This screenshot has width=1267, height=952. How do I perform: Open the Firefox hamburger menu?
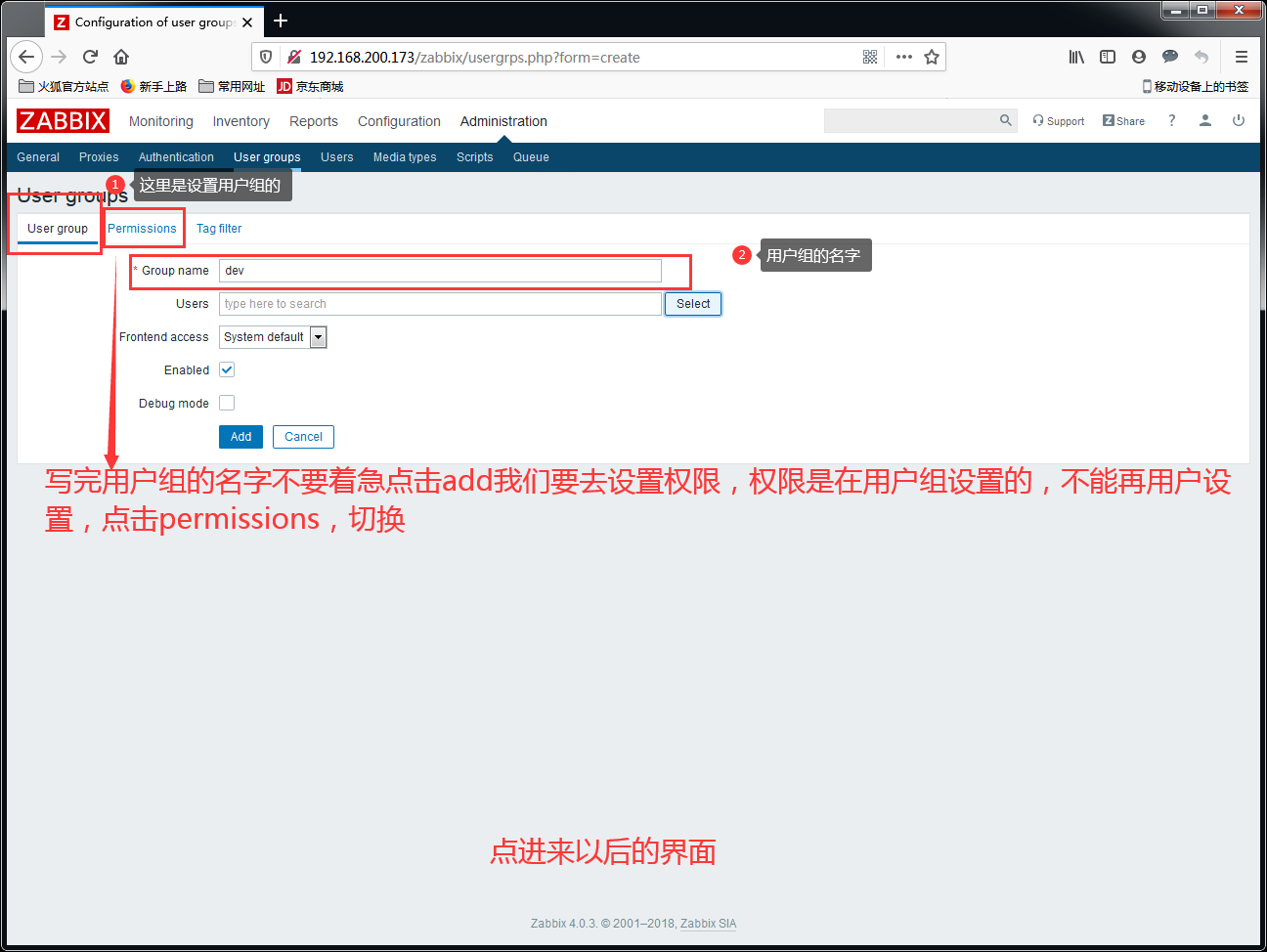coord(1241,57)
